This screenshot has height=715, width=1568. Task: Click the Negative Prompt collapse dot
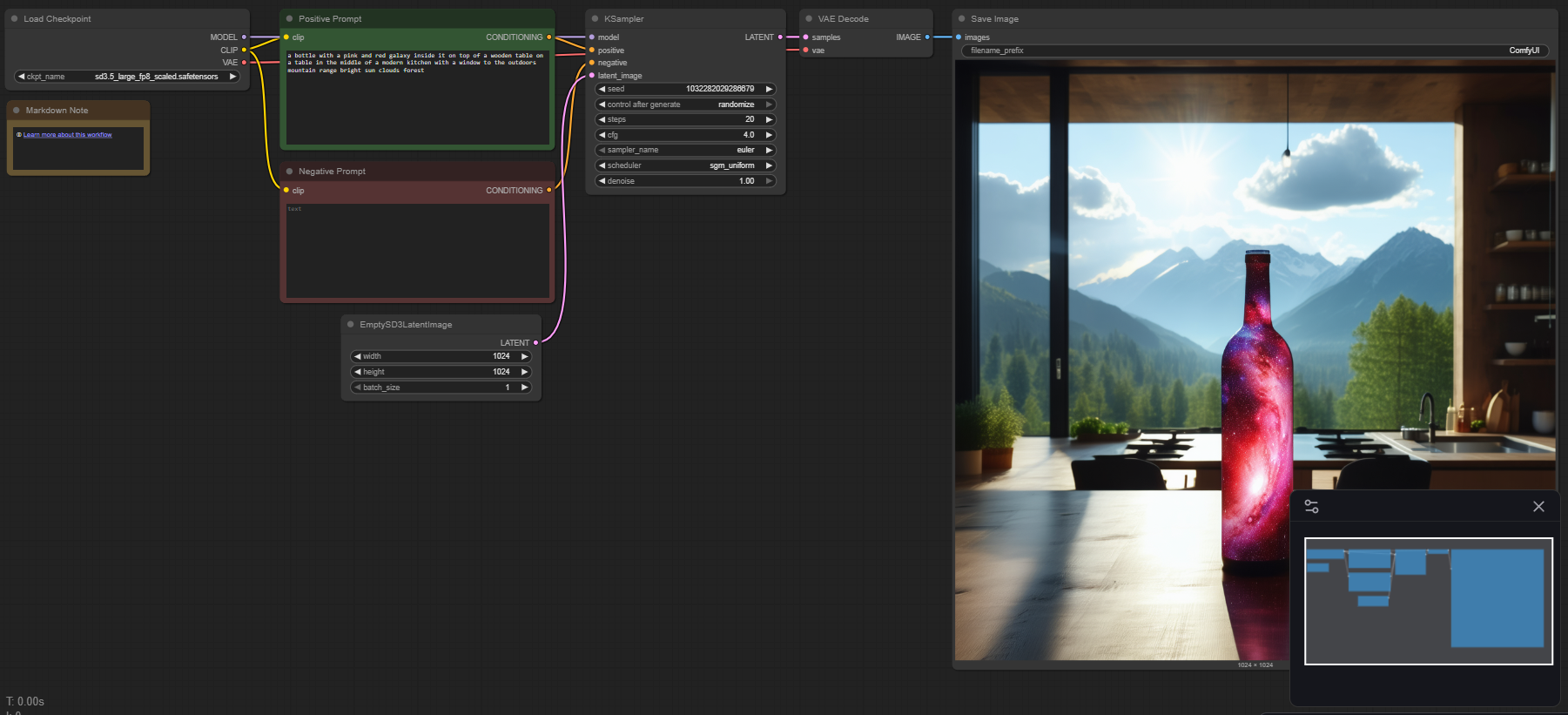(x=290, y=172)
